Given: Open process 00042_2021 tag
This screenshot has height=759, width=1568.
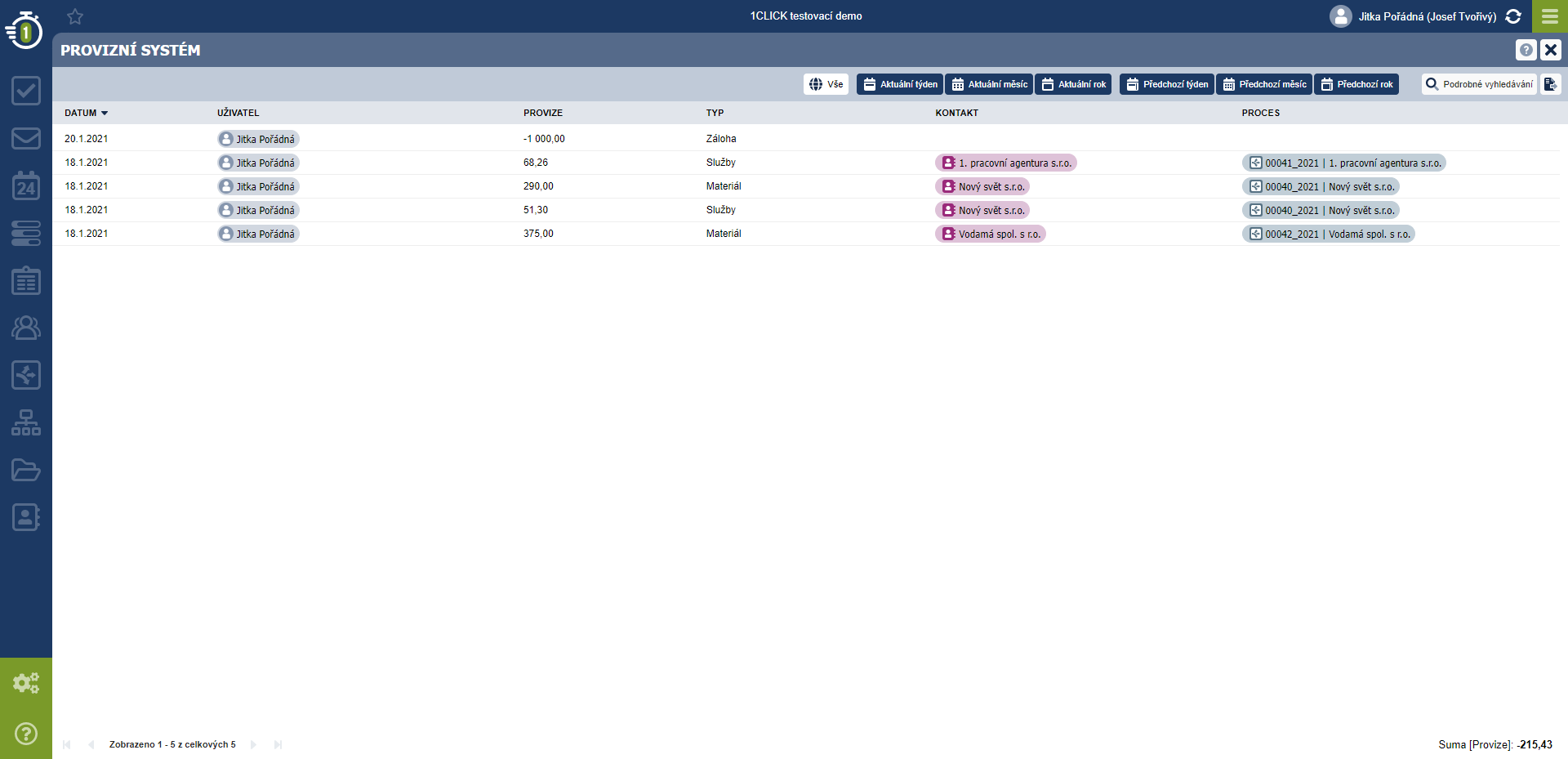Looking at the screenshot, I should point(1328,234).
